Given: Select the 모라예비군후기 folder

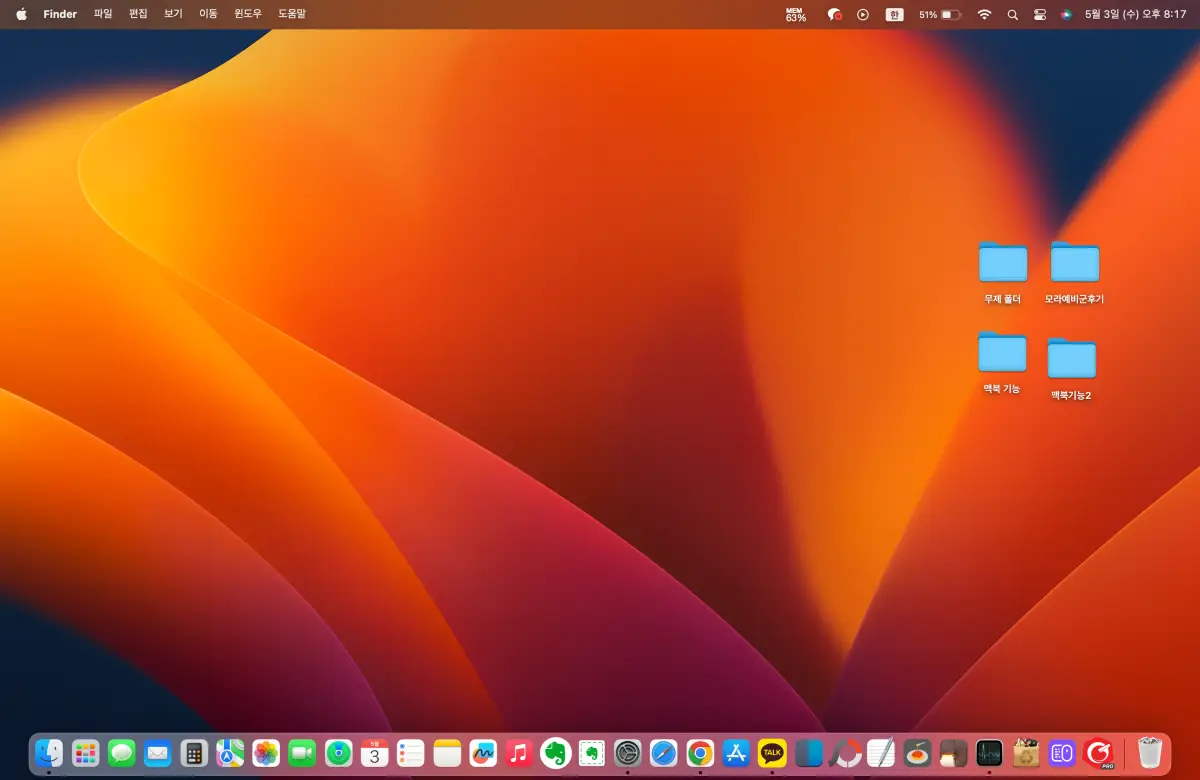Looking at the screenshot, I should pos(1074,273).
